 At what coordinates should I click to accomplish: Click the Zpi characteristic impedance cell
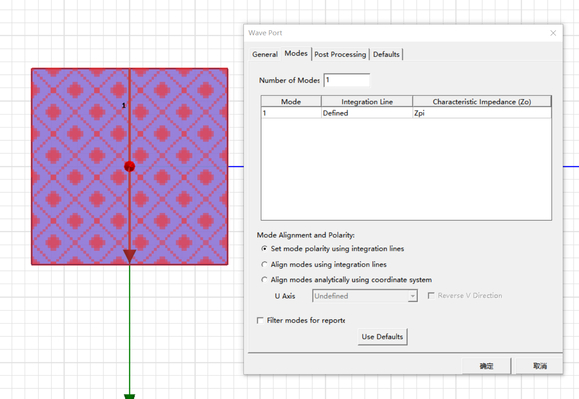(x=482, y=113)
